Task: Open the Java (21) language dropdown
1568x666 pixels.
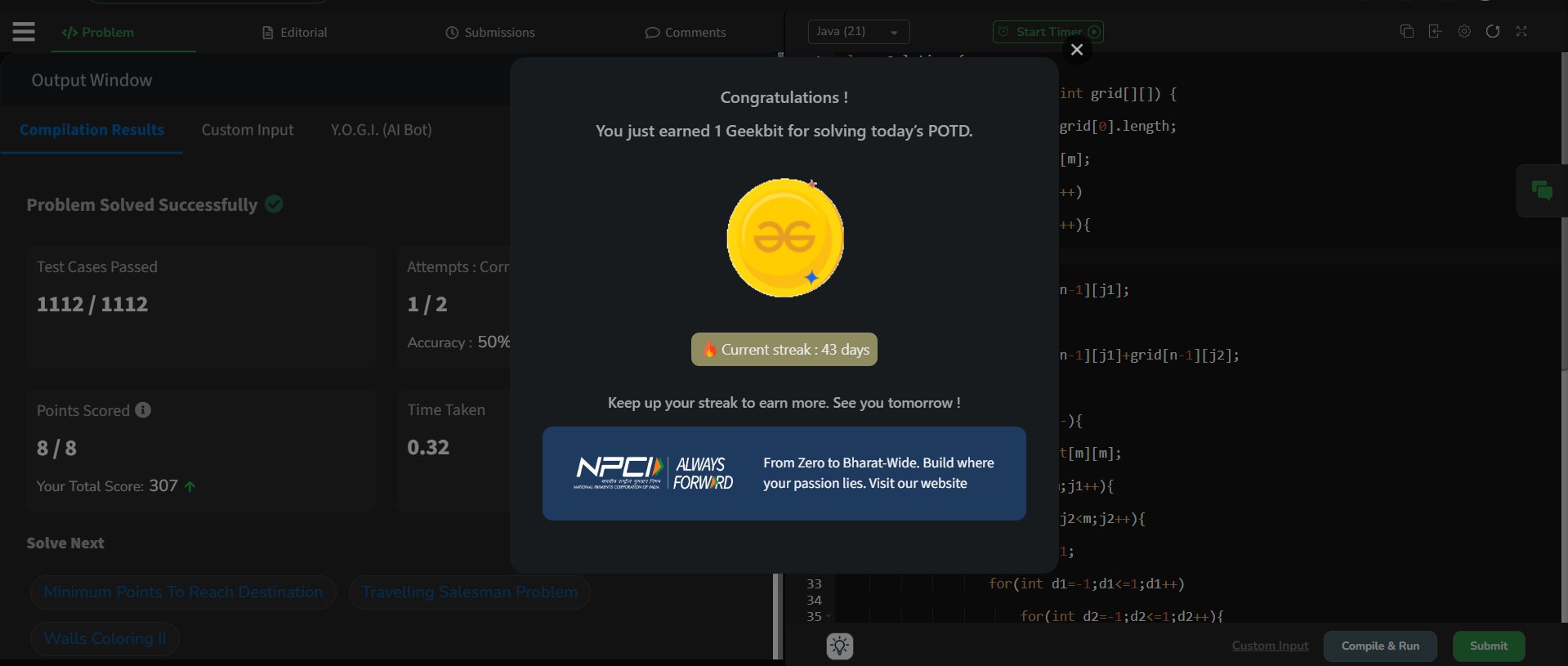Action: [859, 32]
